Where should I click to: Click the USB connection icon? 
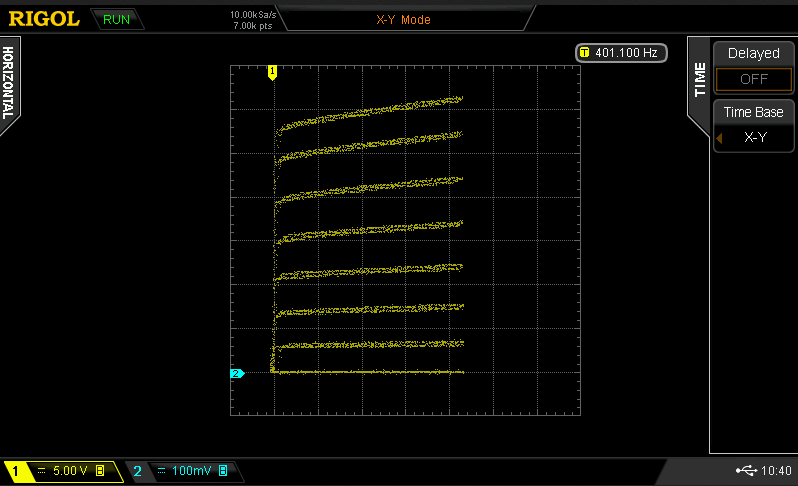pyautogui.click(x=746, y=471)
